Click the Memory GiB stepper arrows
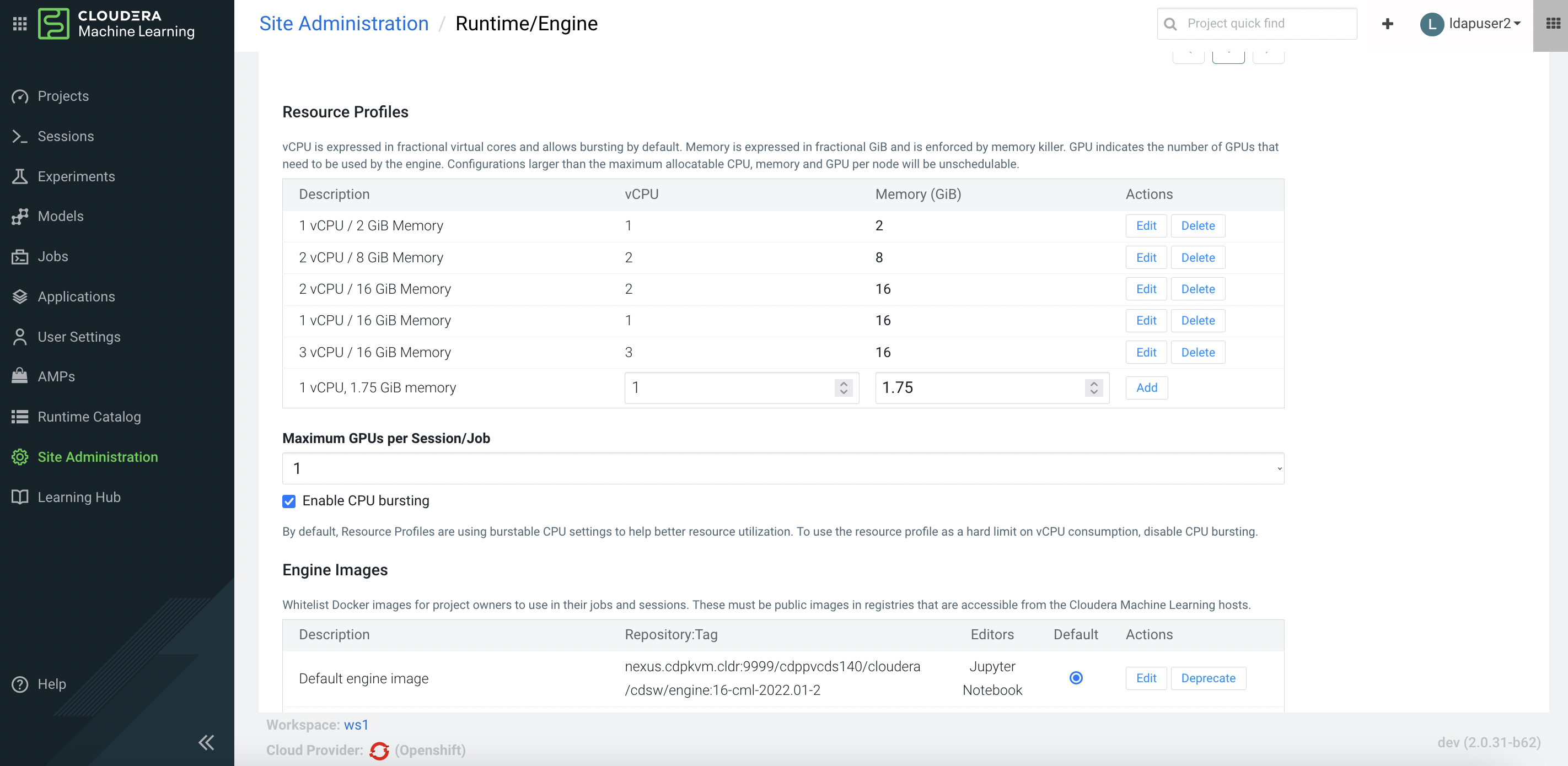 (x=1093, y=387)
